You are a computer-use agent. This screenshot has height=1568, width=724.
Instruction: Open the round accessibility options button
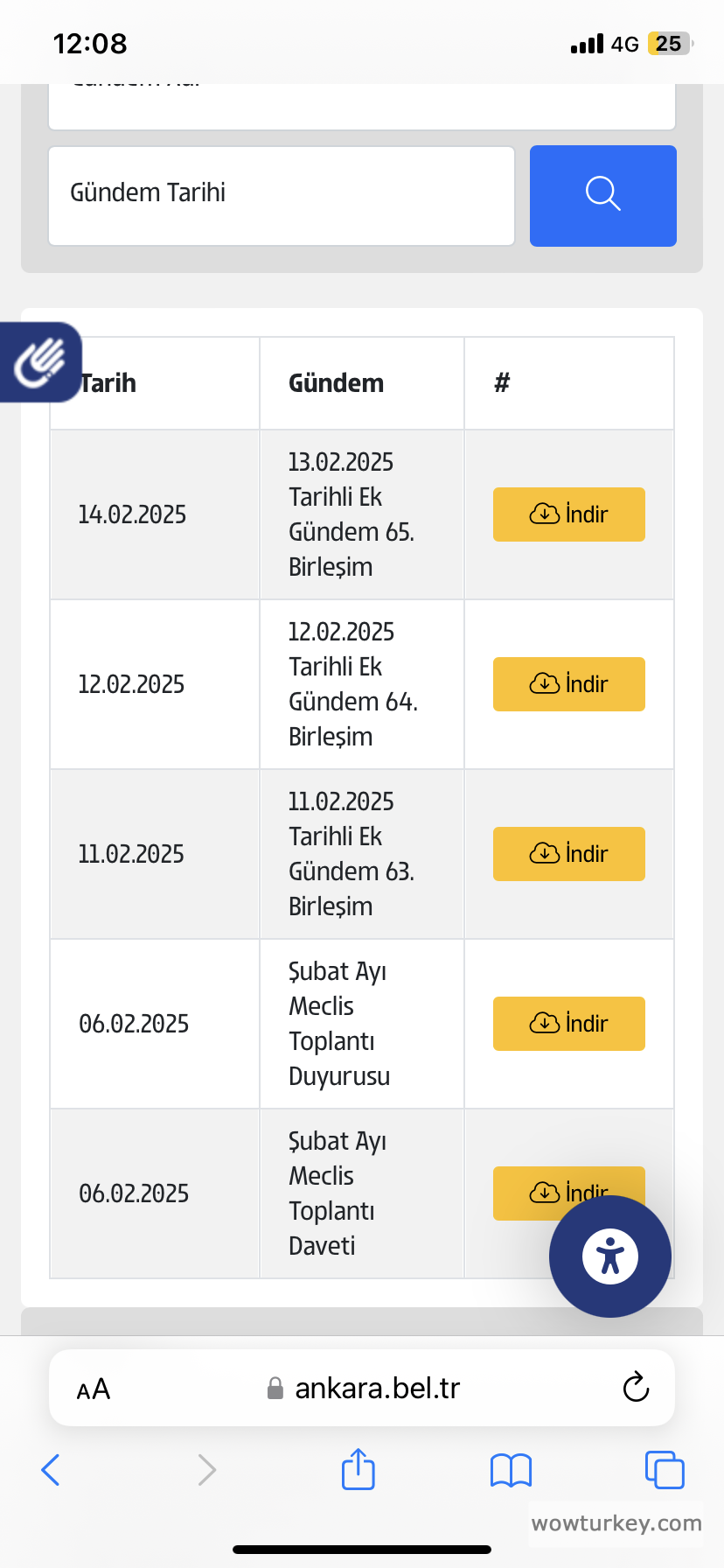coord(609,1256)
